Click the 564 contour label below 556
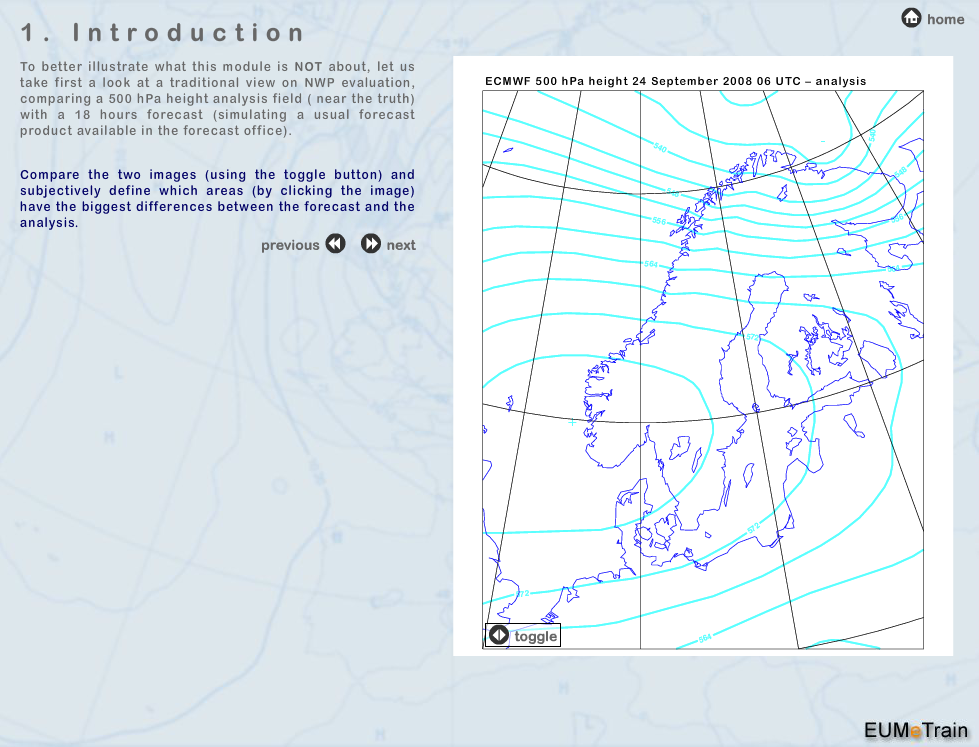Image resolution: width=979 pixels, height=747 pixels. [651, 265]
